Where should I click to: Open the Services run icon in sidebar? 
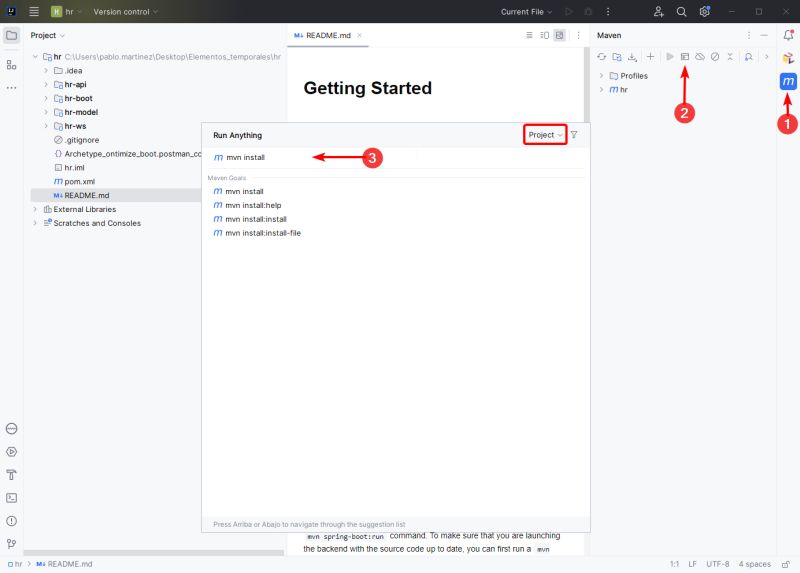click(x=11, y=452)
